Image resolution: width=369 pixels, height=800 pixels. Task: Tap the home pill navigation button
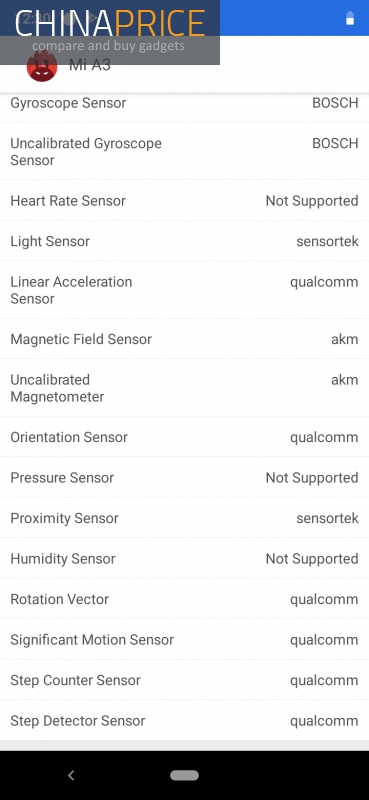tap(184, 776)
